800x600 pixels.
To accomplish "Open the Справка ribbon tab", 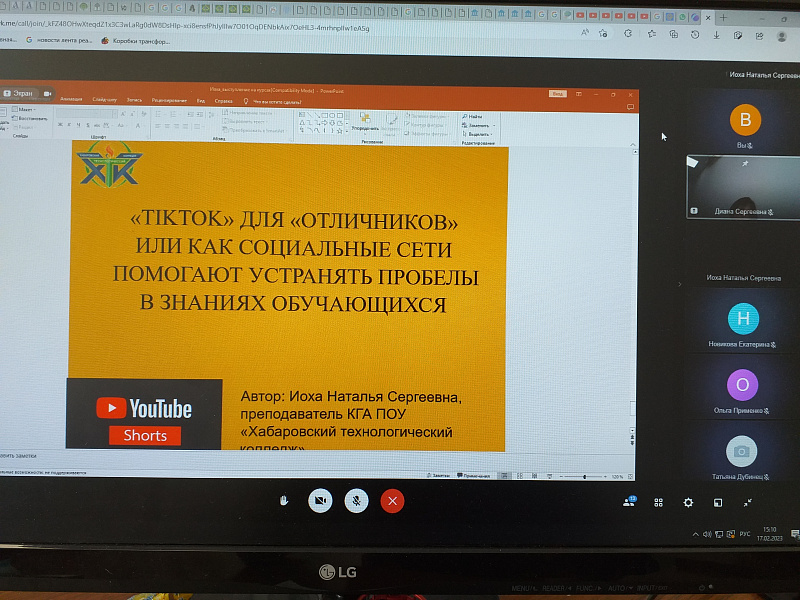I will click(223, 101).
